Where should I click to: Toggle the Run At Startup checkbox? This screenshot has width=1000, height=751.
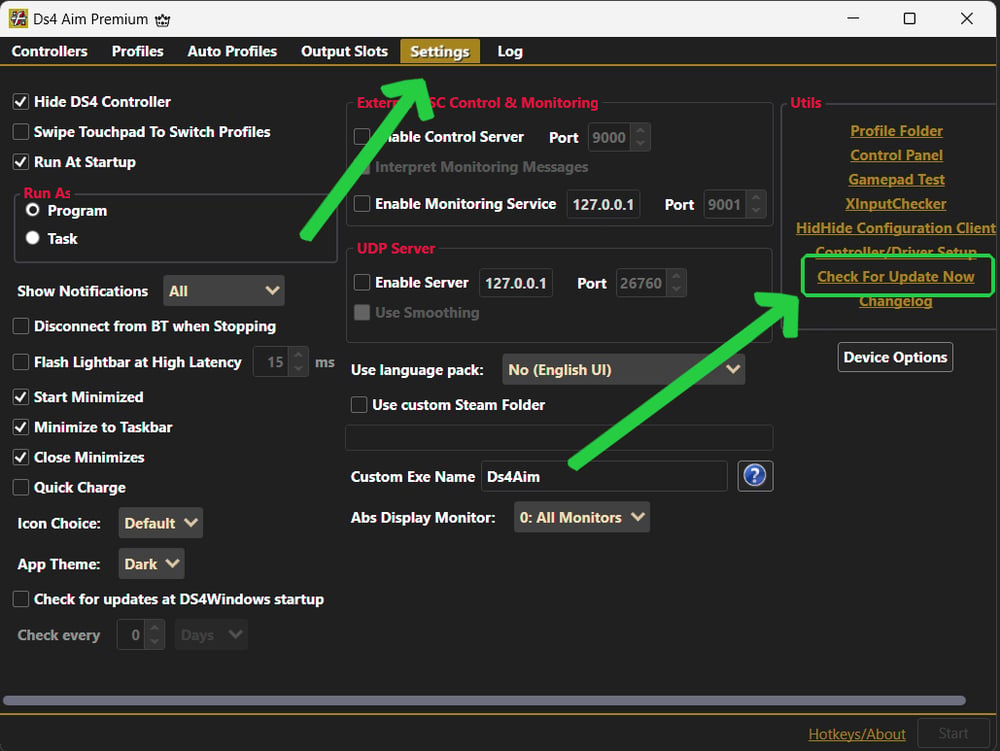20,162
